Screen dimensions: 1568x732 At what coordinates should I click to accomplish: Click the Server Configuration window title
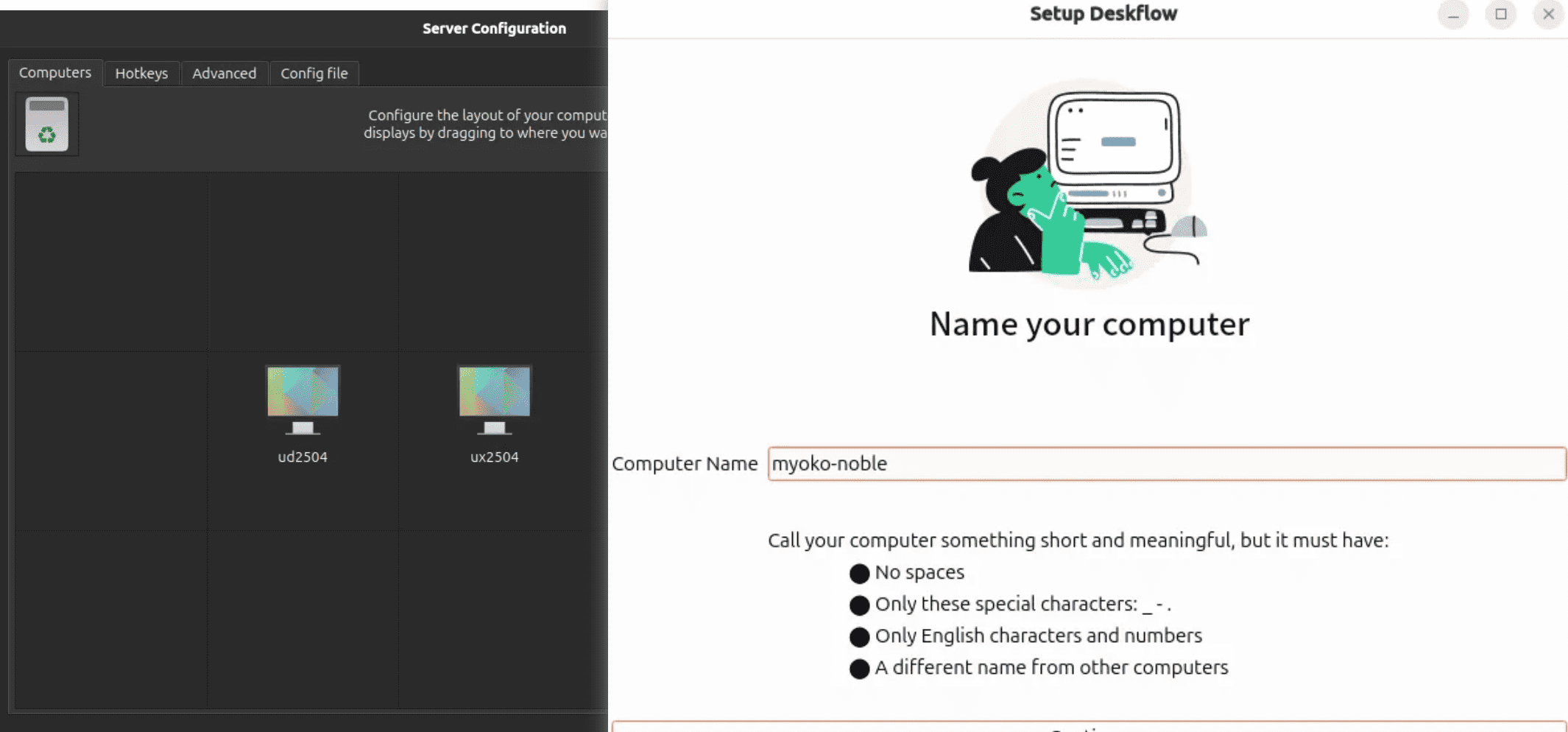point(494,28)
